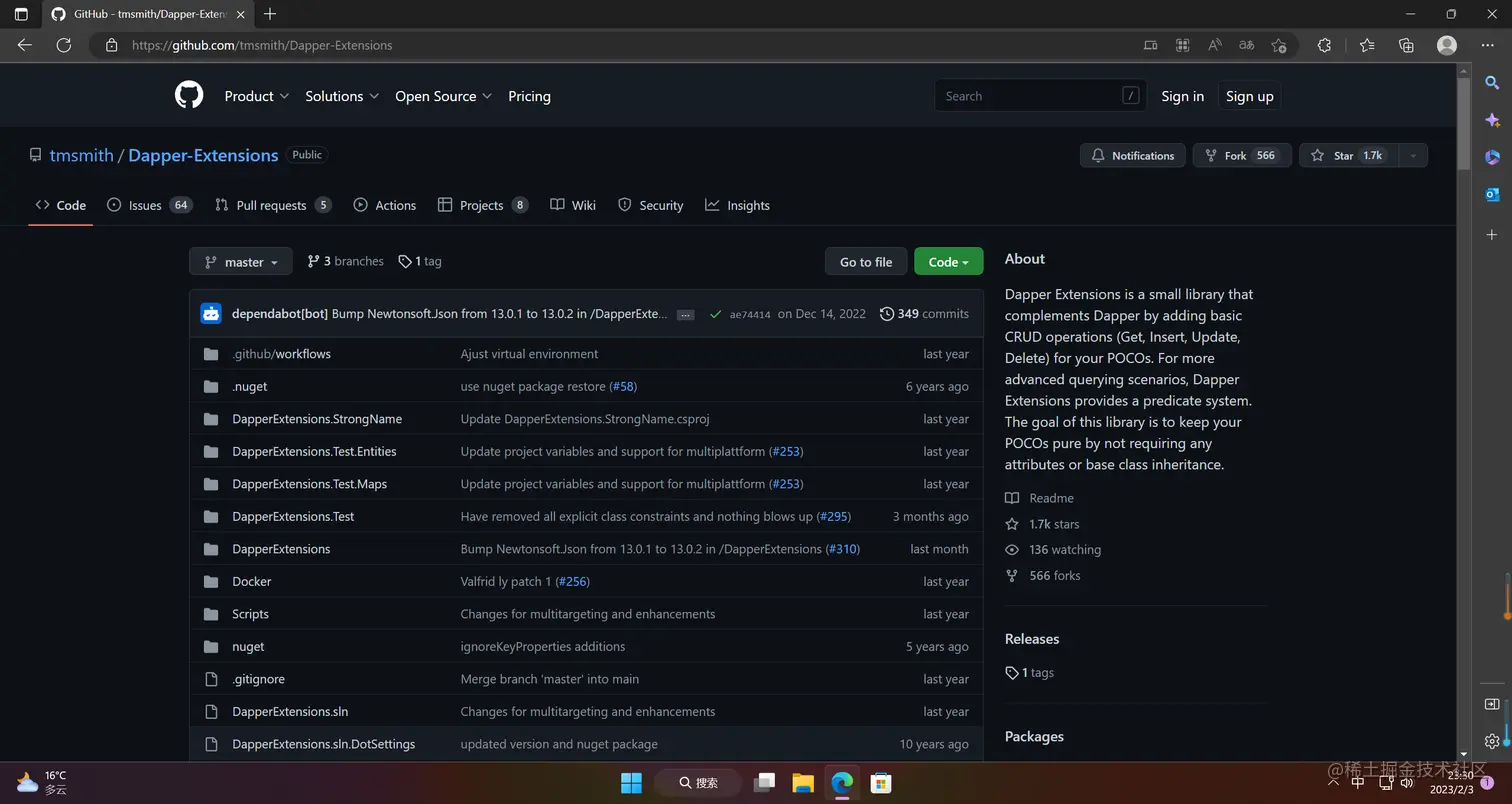
Task: Open the Projects tab
Action: click(483, 205)
